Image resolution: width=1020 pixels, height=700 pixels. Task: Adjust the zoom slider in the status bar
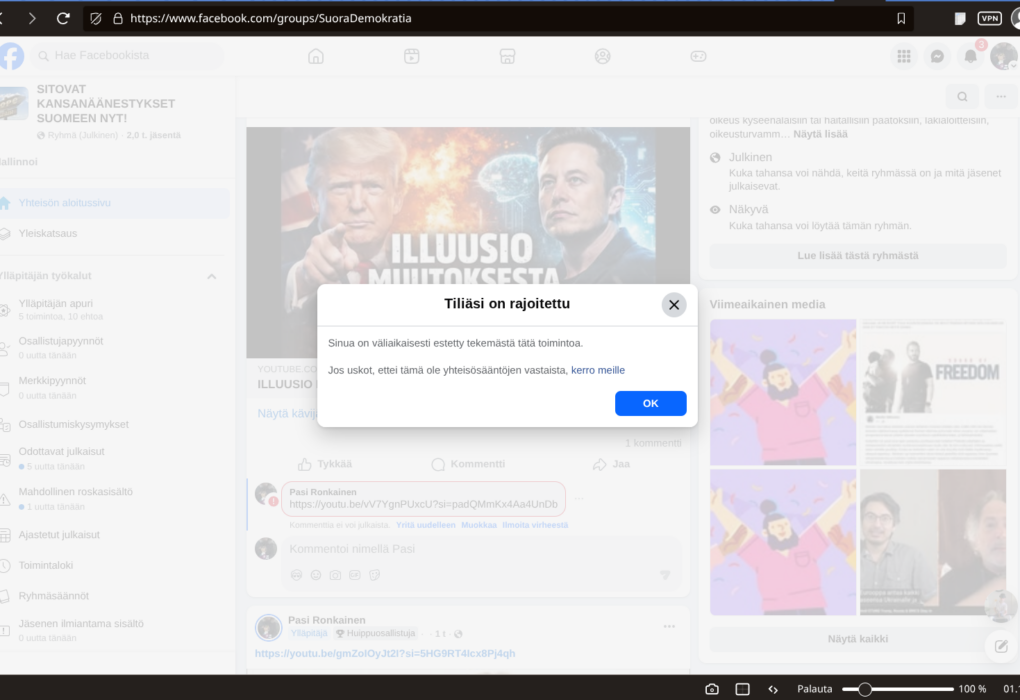click(x=865, y=689)
